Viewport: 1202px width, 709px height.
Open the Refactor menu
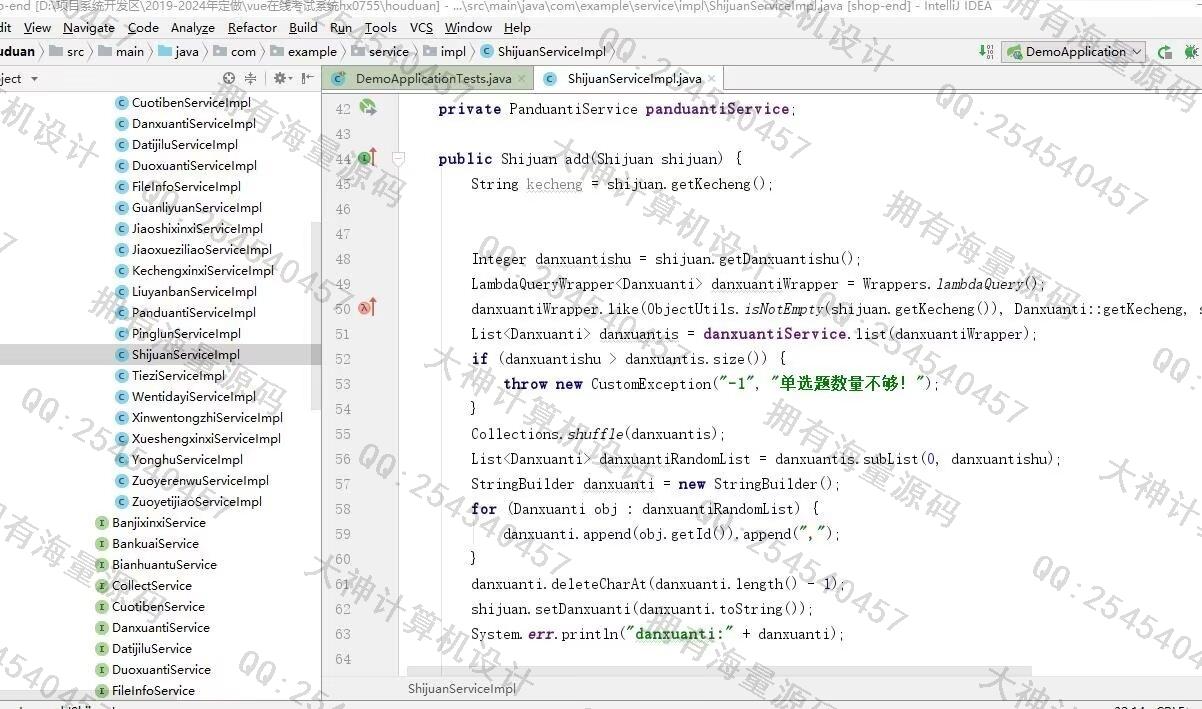point(252,28)
